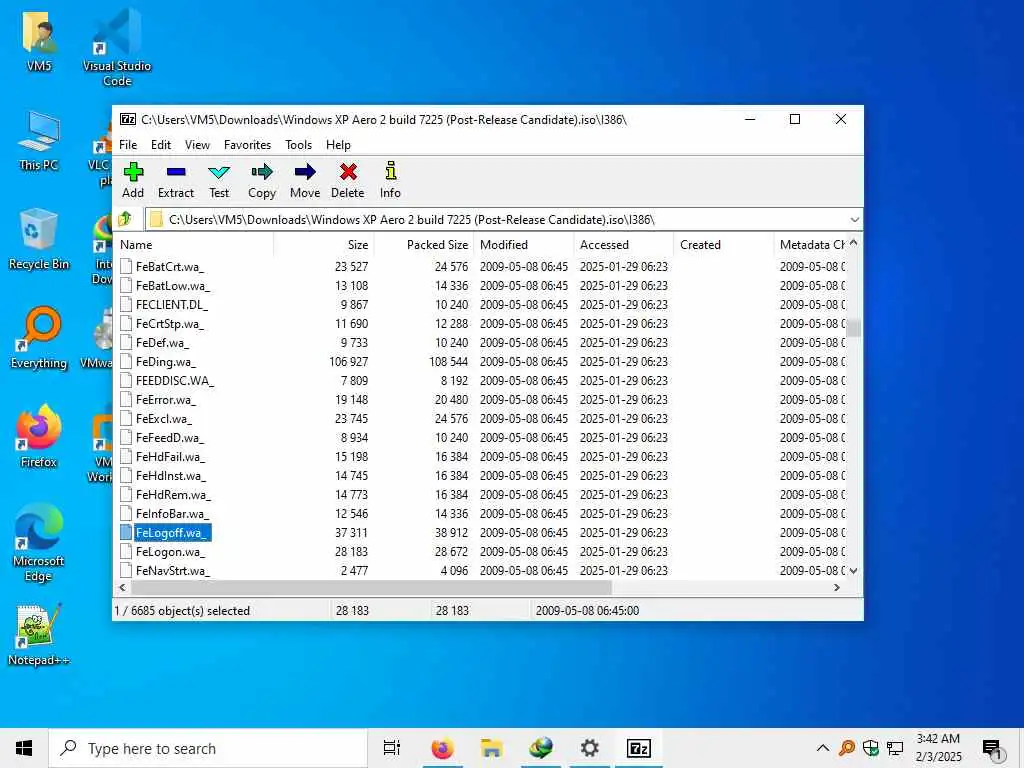Open Notepad++ desktop shortcut
Viewport: 1024px width, 768px height.
[x=39, y=635]
